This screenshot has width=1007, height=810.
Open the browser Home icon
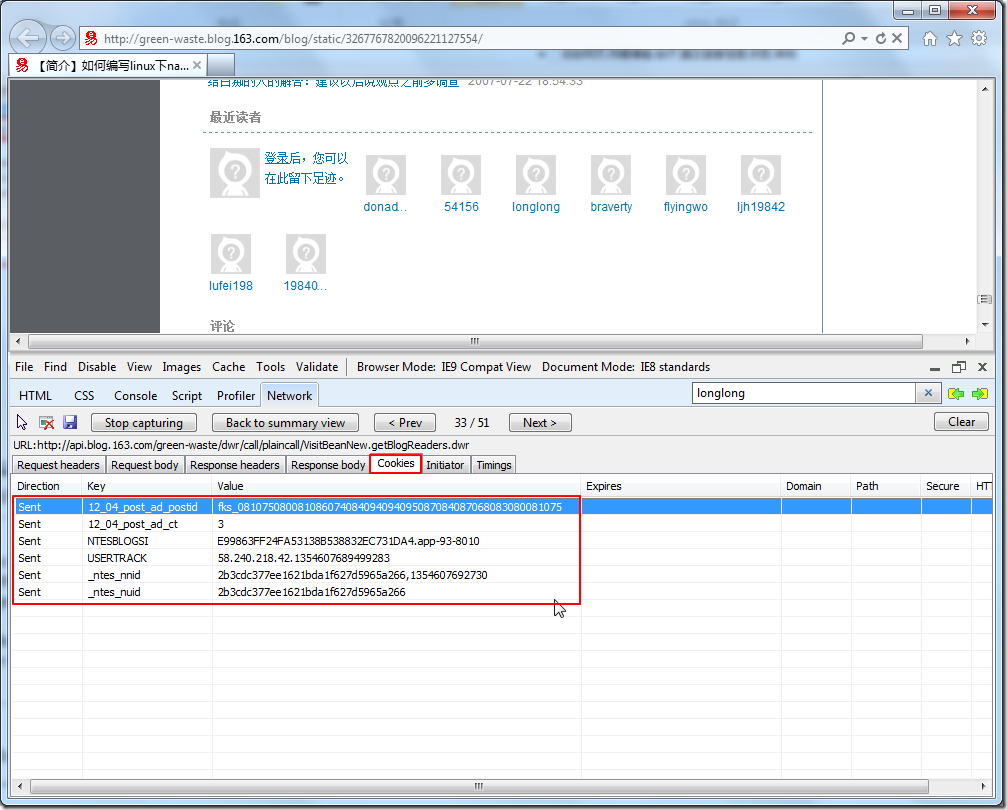point(929,39)
